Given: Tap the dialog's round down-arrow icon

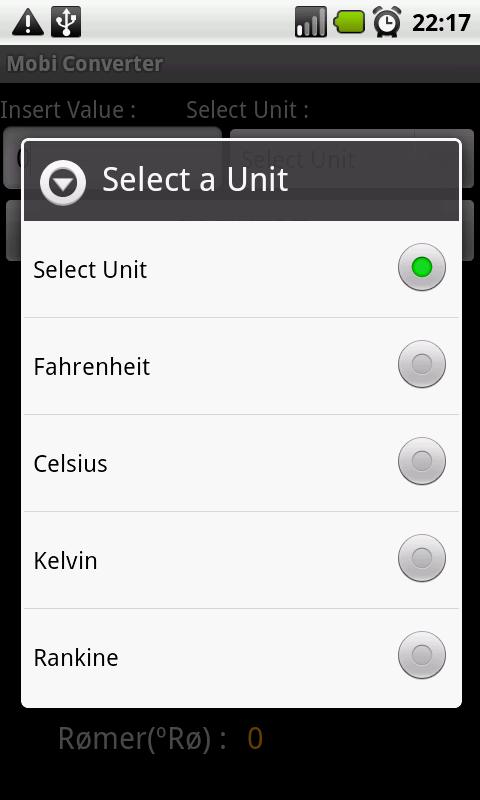Looking at the screenshot, I should 63,182.
